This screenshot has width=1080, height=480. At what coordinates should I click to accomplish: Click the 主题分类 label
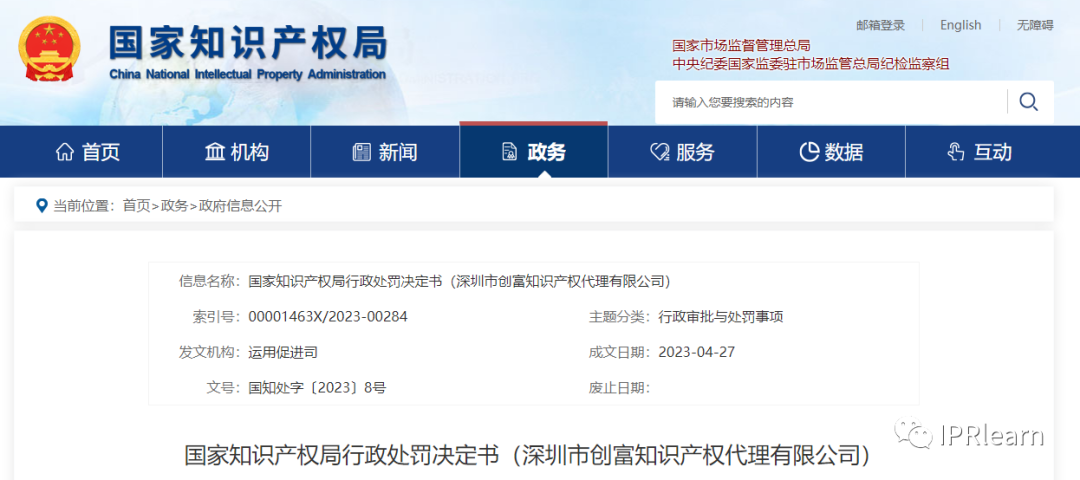tap(619, 317)
